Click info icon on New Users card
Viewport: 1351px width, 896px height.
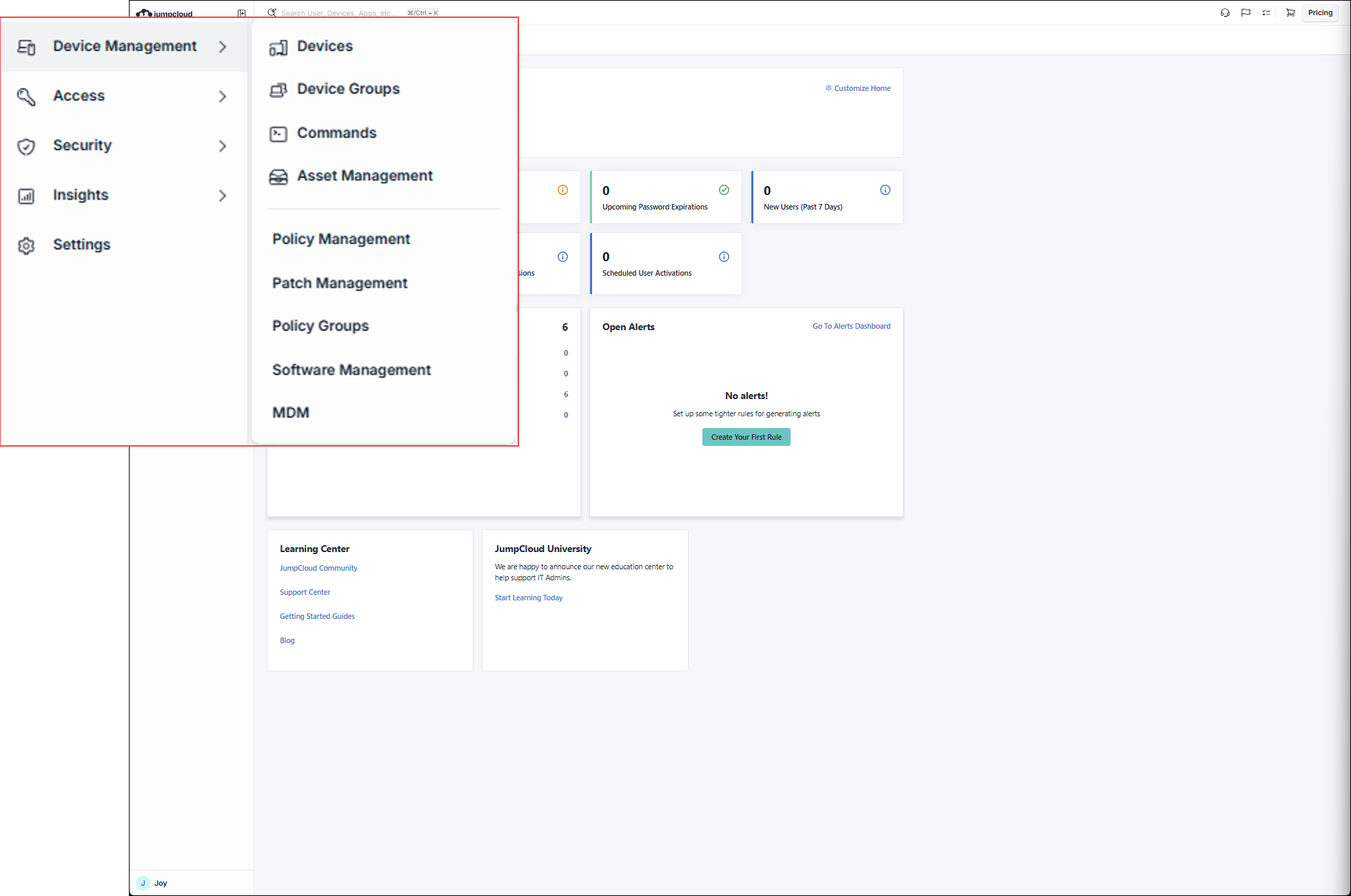885,190
